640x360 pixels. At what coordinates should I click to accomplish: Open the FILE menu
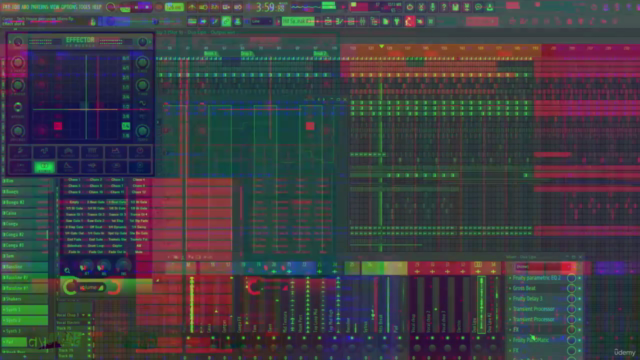tap(7, 7)
